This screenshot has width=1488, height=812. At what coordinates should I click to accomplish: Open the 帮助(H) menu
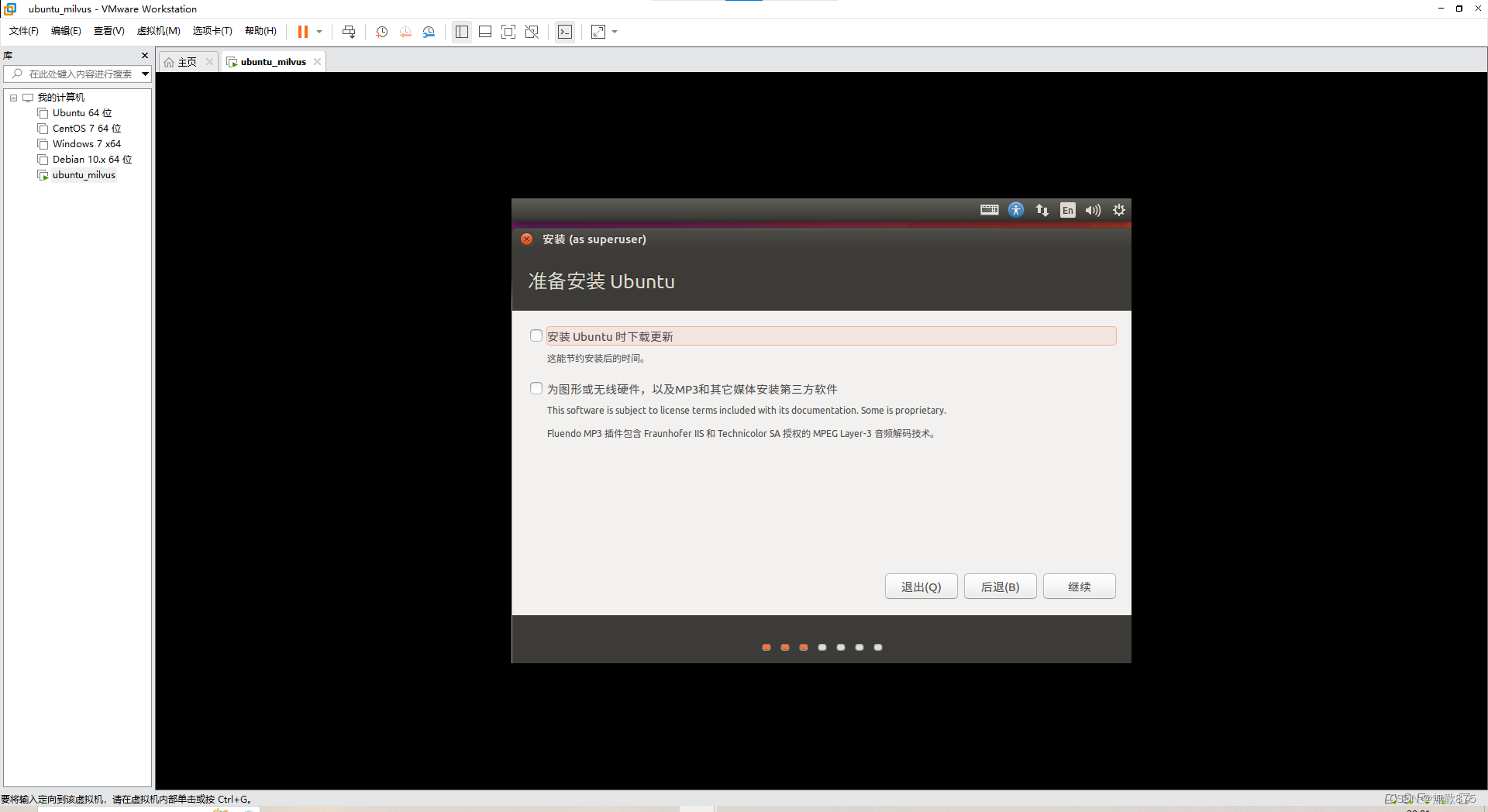point(260,31)
